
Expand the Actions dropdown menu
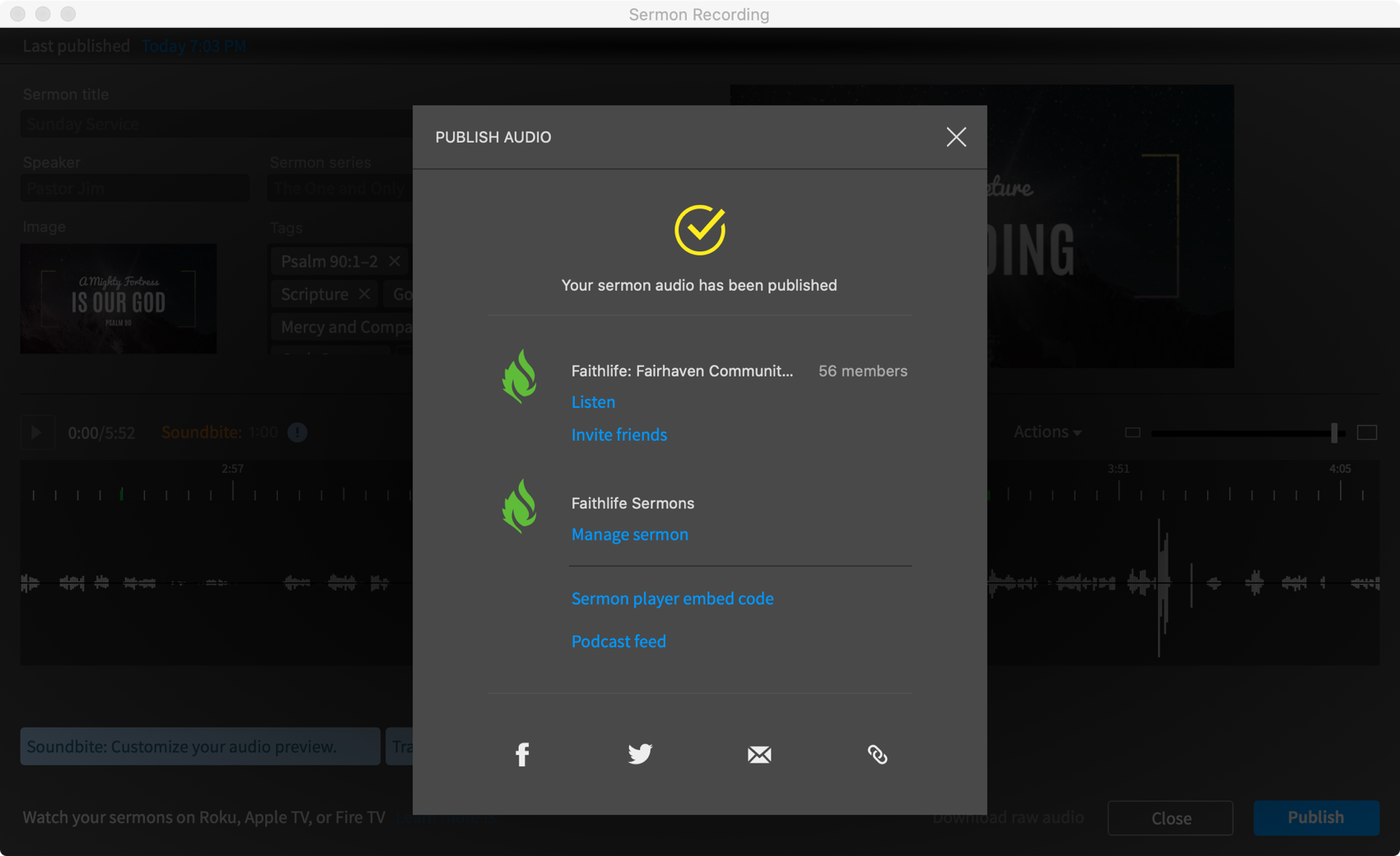pos(1047,432)
